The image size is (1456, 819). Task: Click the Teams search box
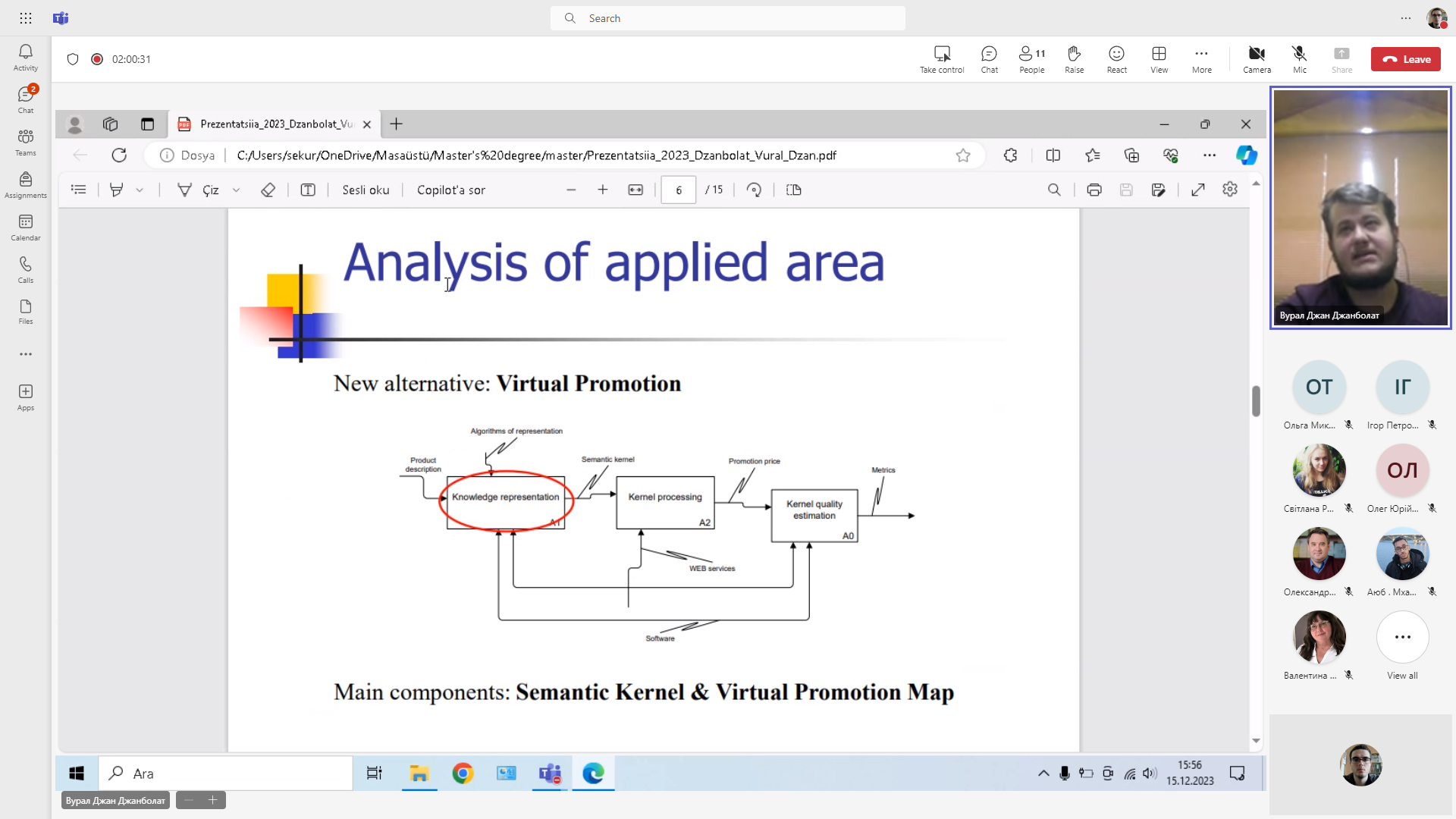(728, 18)
